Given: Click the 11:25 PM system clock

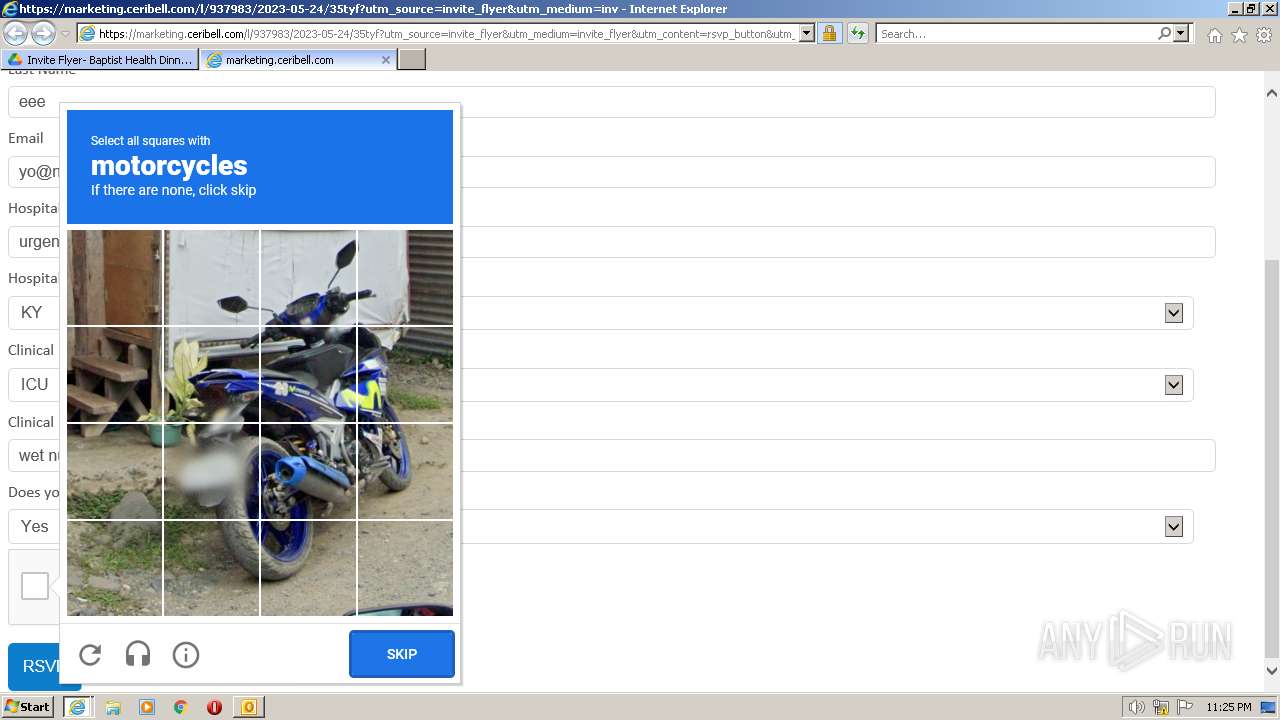Looking at the screenshot, I should (1229, 707).
